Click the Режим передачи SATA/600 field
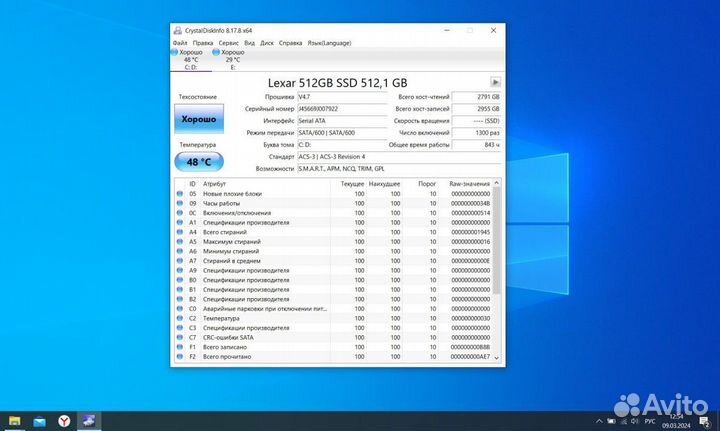 pos(342,133)
